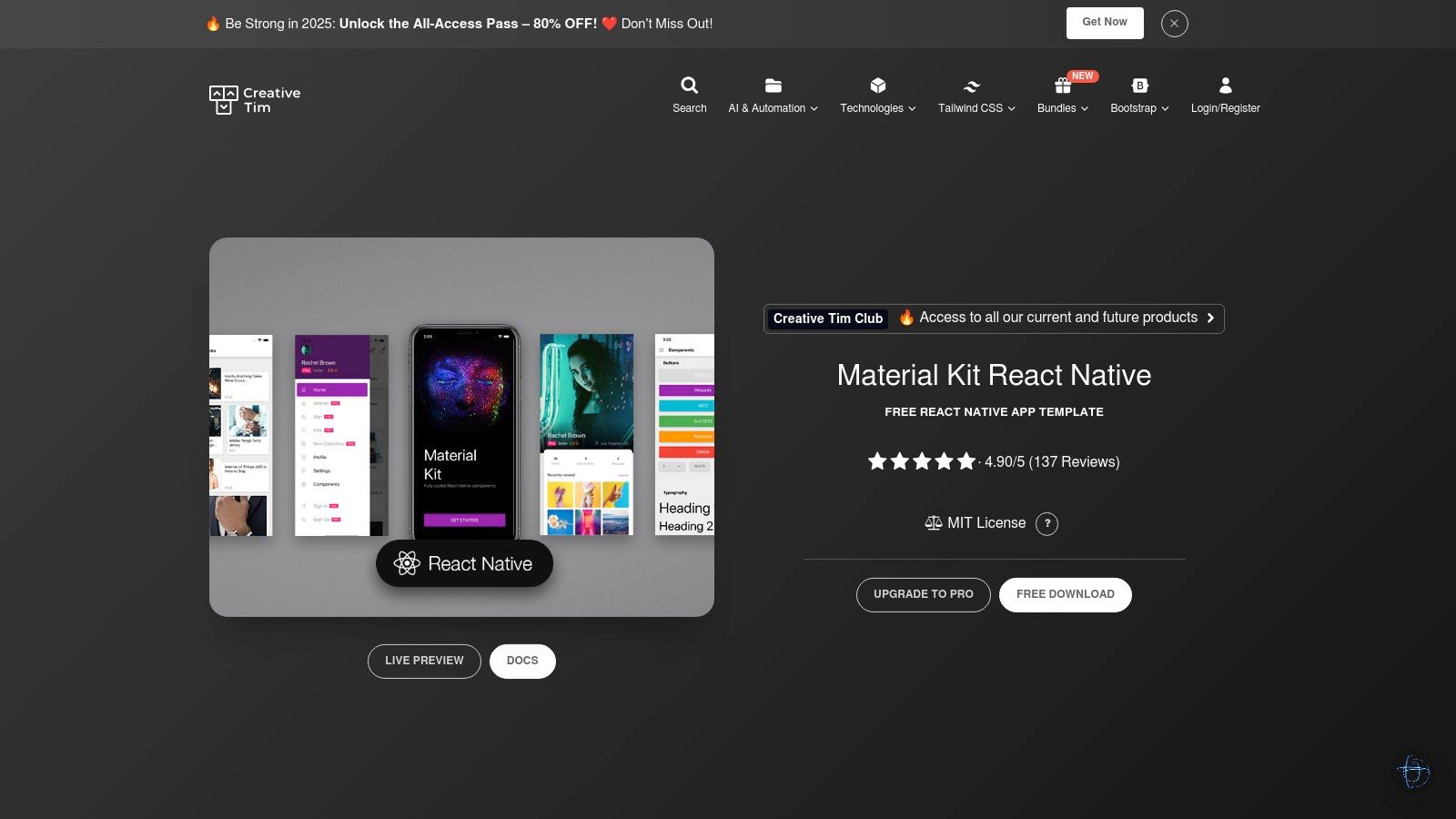1456x819 pixels.
Task: Click the React Native atom badge
Action: pyautogui.click(x=464, y=564)
